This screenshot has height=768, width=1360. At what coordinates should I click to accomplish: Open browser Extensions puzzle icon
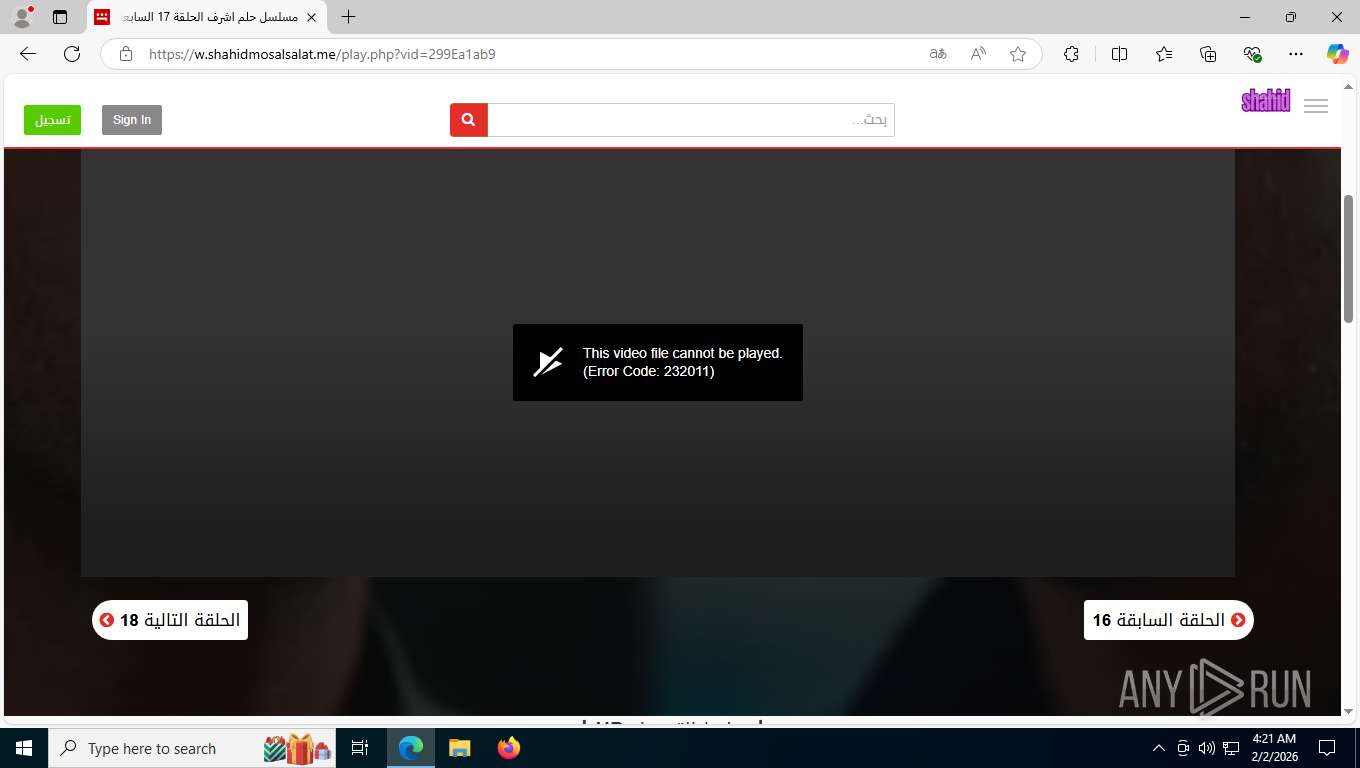click(x=1071, y=54)
